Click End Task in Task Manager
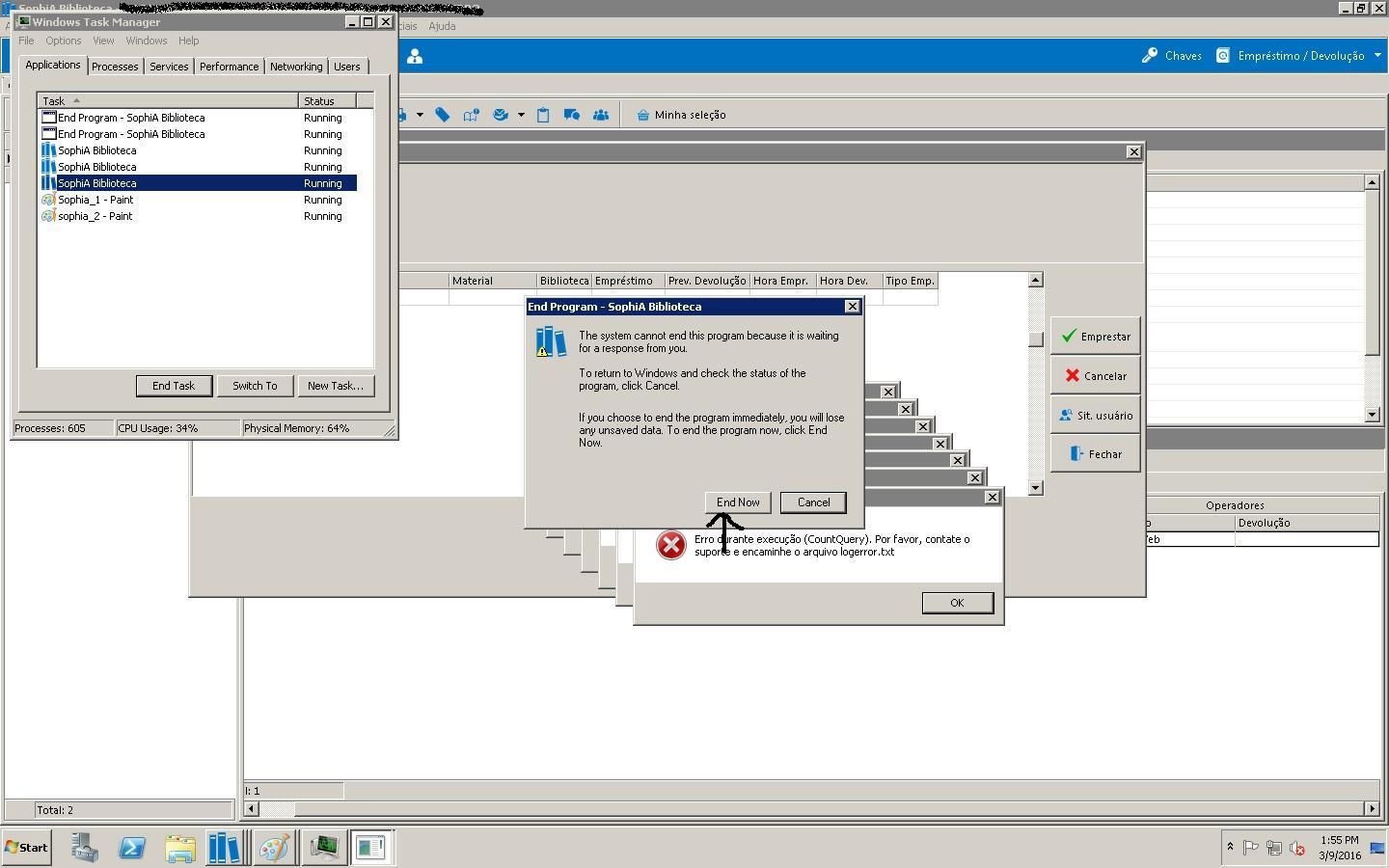The height and width of the screenshot is (868, 1389). click(x=174, y=386)
